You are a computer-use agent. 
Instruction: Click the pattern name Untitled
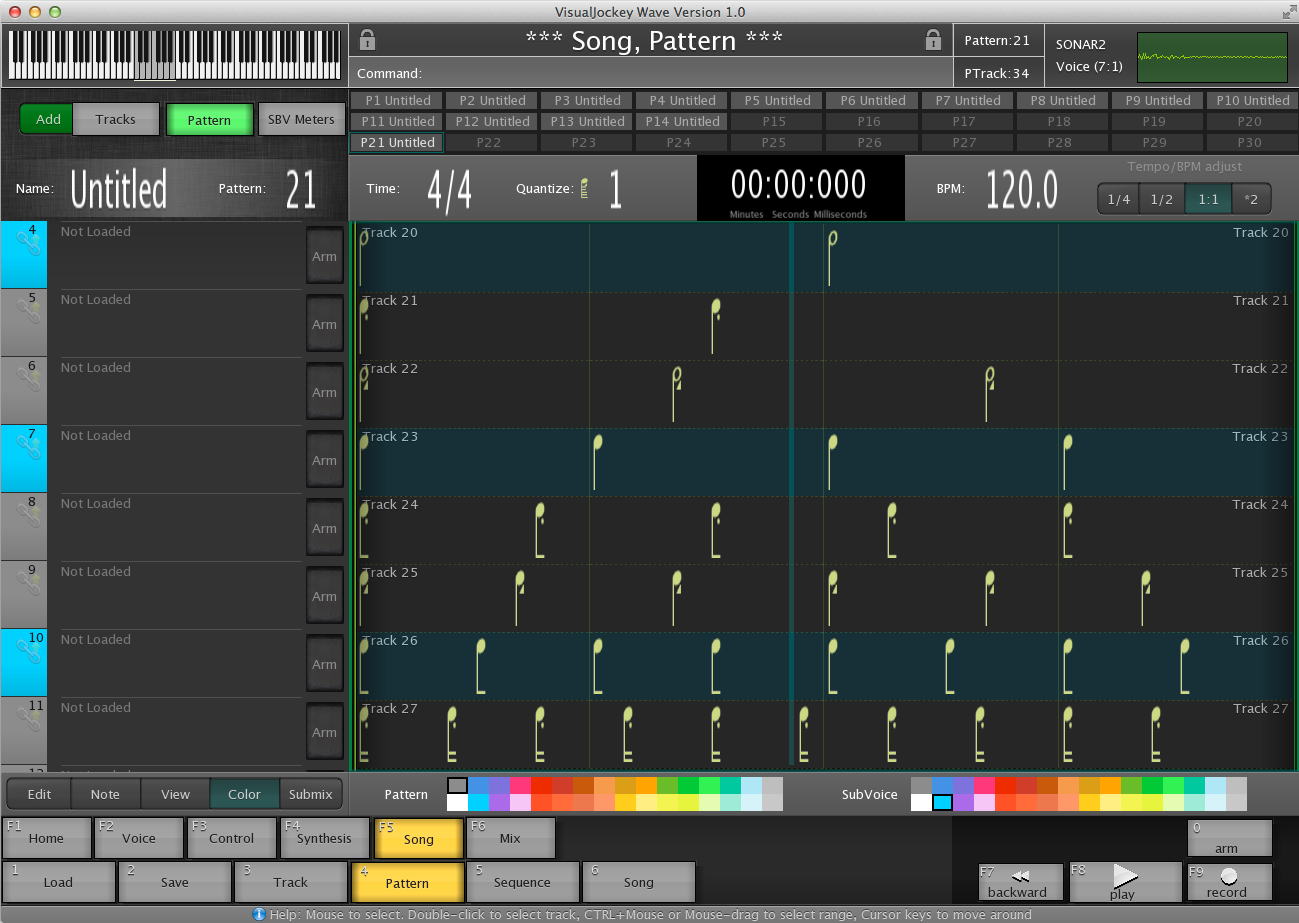point(118,188)
